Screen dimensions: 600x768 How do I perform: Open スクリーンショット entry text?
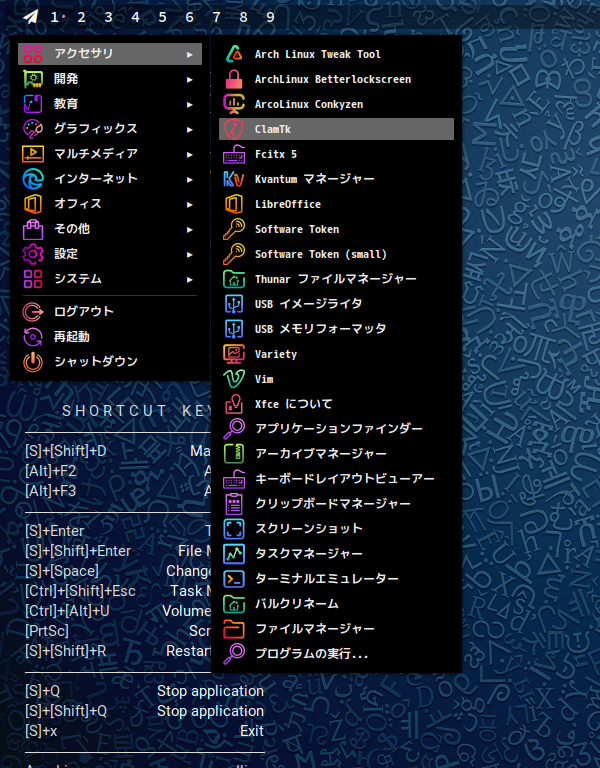coord(309,528)
